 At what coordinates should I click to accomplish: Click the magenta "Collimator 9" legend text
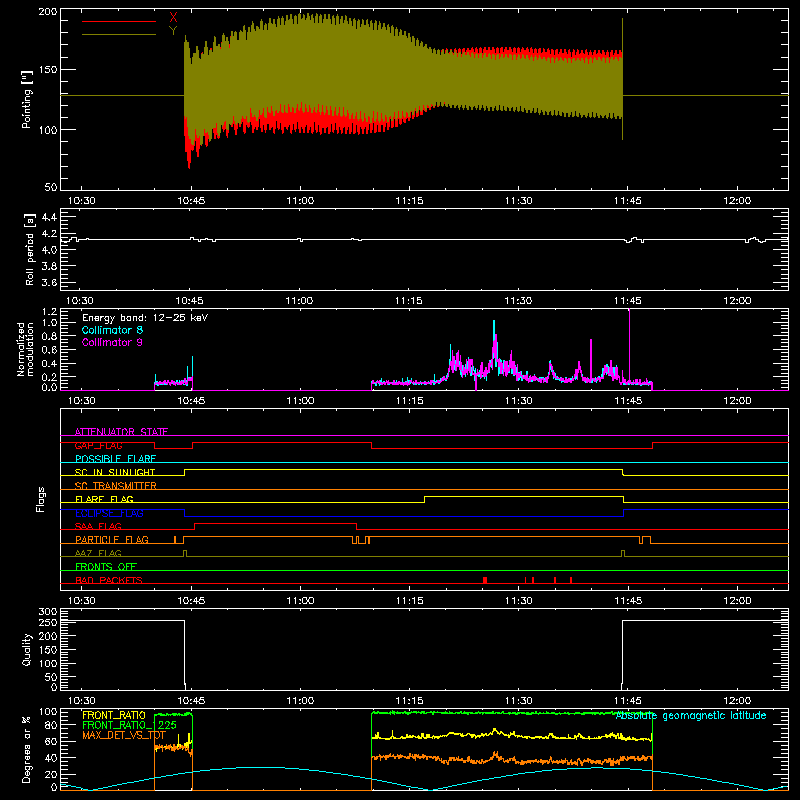pyautogui.click(x=112, y=342)
